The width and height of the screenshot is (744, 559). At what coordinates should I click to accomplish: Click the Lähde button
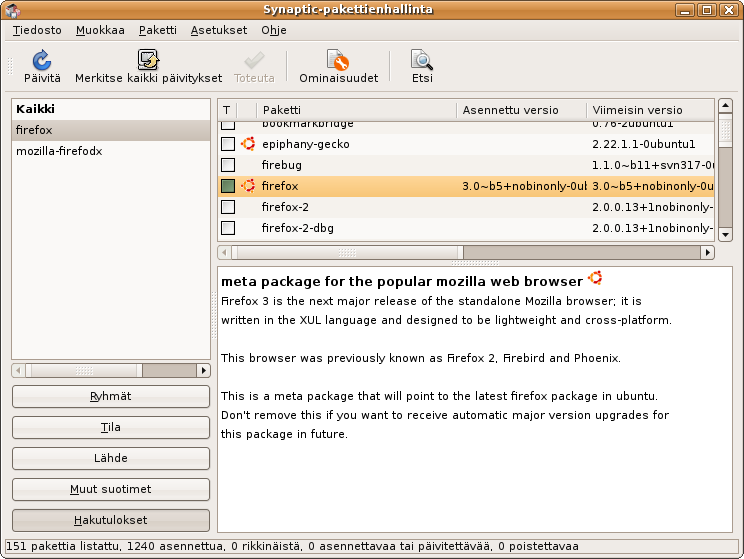111,458
